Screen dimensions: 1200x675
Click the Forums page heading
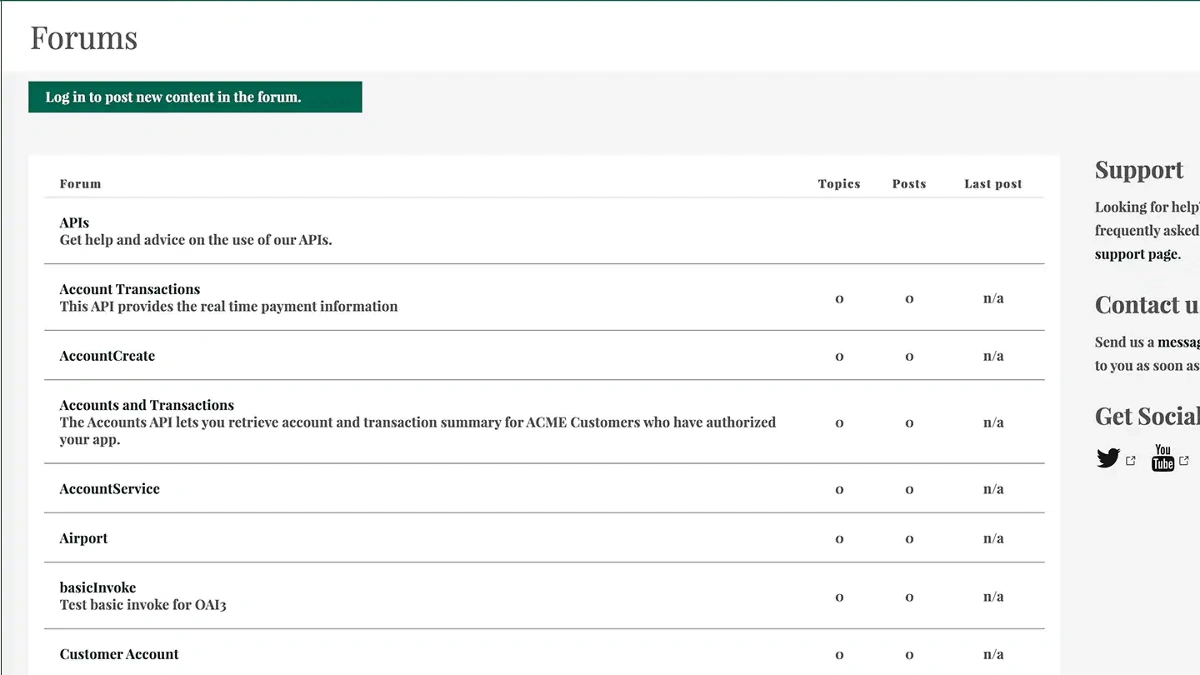(84, 38)
